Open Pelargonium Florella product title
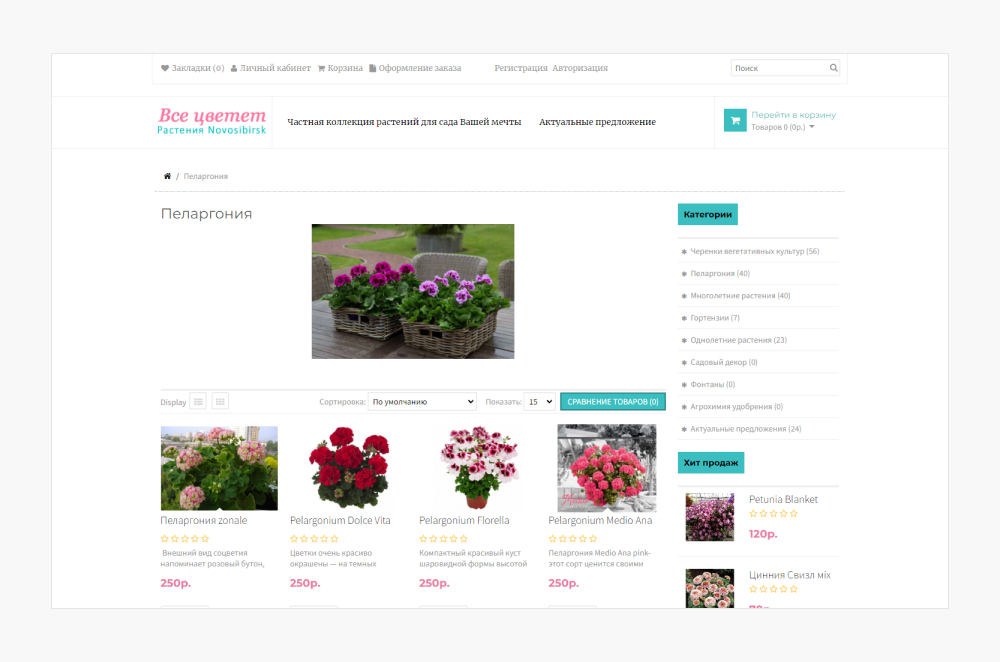The height and width of the screenshot is (662, 1000). (x=464, y=520)
